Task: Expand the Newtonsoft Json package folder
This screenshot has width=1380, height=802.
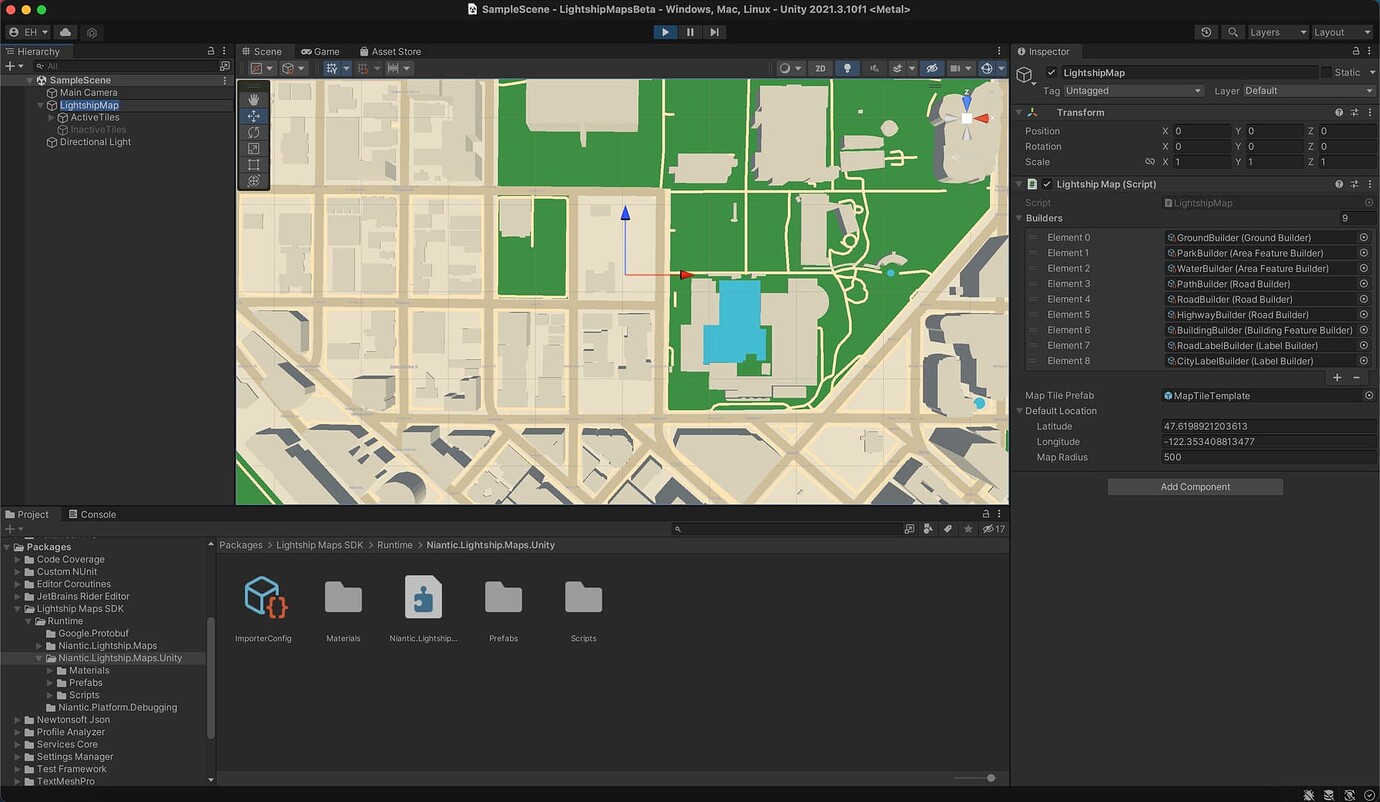Action: click(18, 720)
